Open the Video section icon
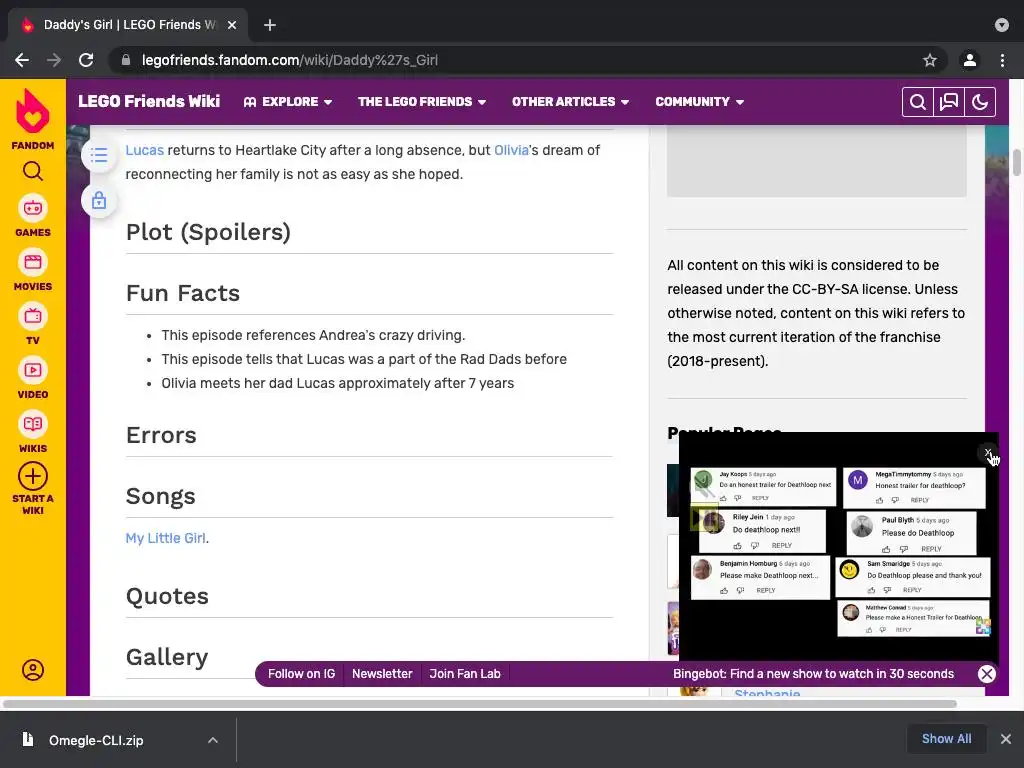Screen dimensions: 1024x768 33,370
